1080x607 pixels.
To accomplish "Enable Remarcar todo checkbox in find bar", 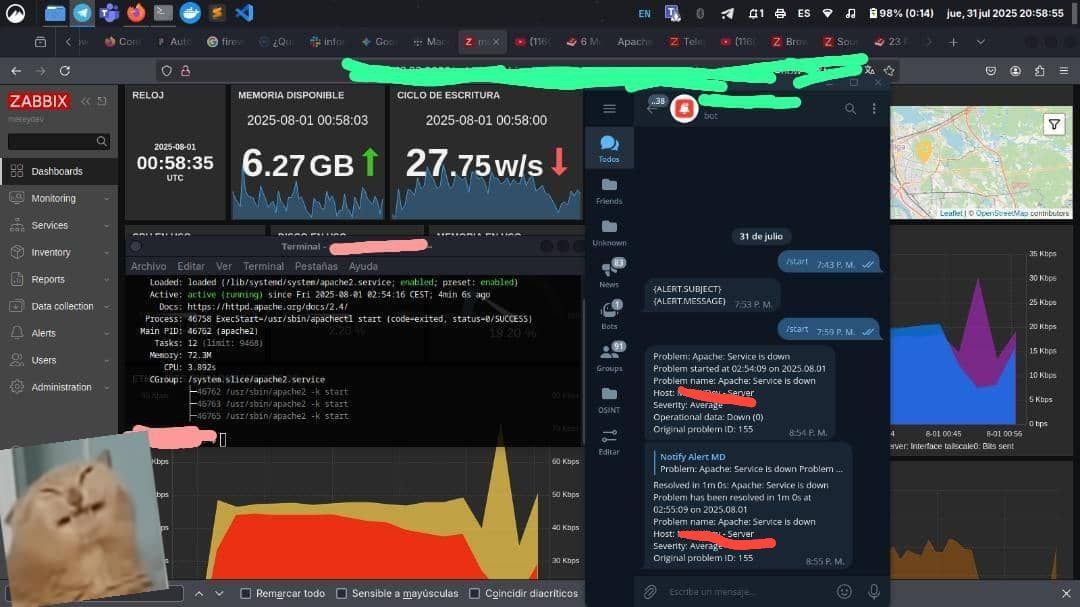I will coord(246,593).
